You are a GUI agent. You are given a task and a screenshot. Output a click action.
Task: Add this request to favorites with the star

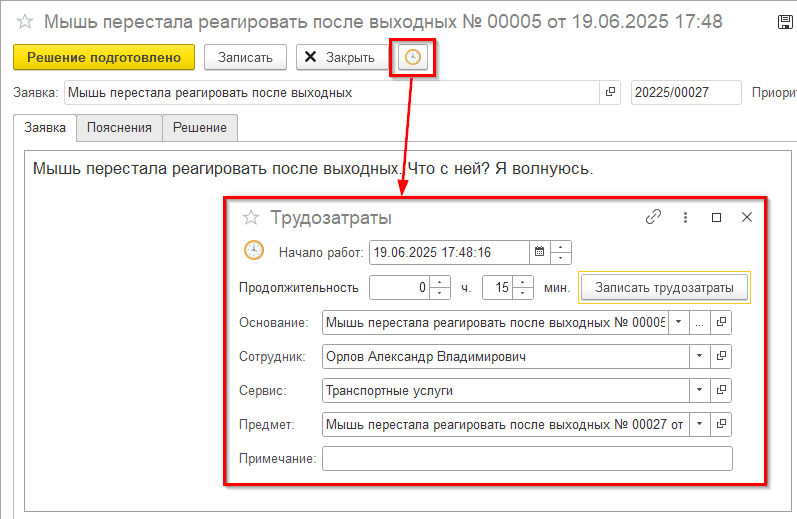pyautogui.click(x=25, y=22)
